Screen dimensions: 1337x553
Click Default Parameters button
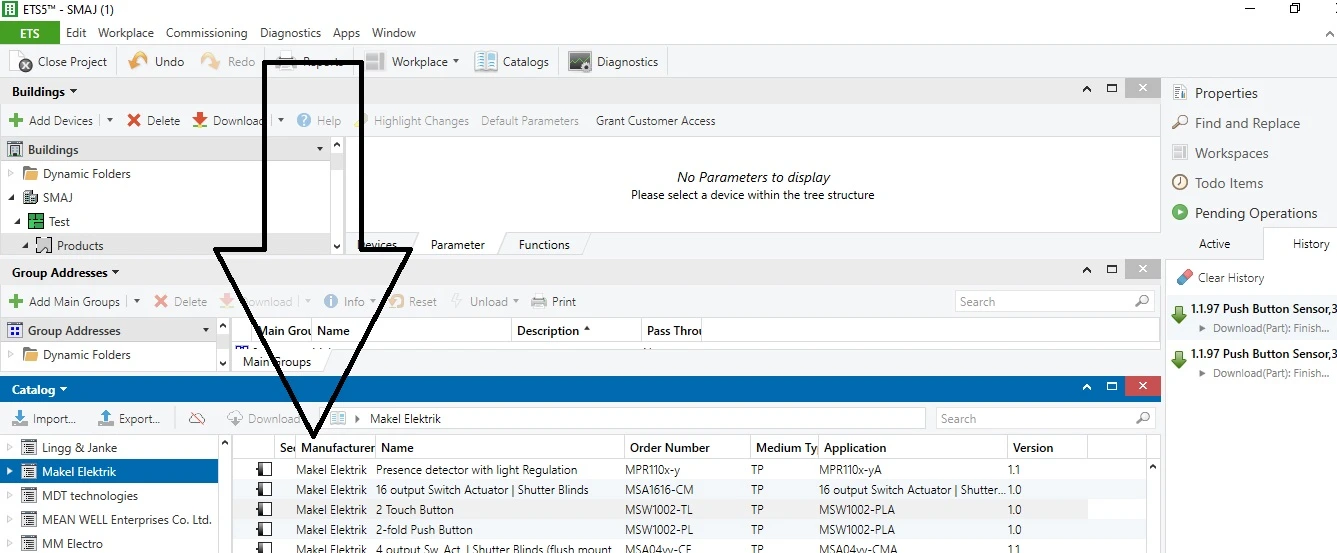click(530, 121)
